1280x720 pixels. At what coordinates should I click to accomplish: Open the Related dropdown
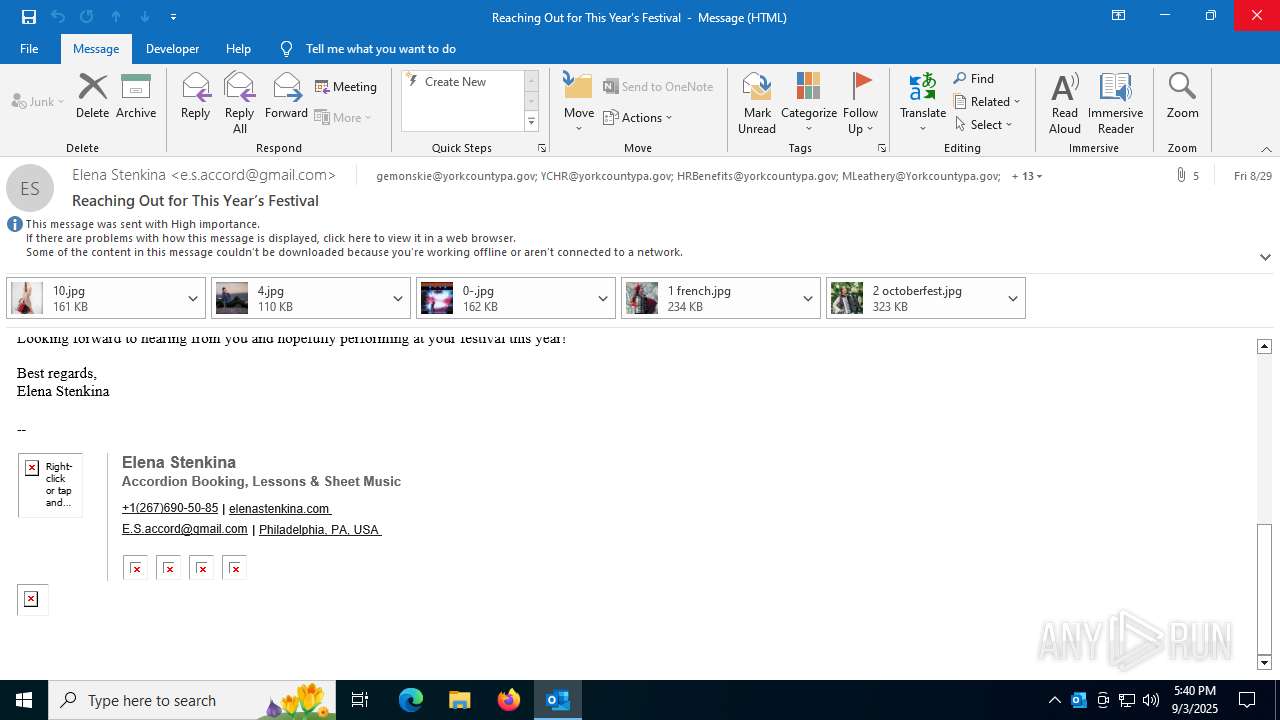pyautogui.click(x=987, y=102)
